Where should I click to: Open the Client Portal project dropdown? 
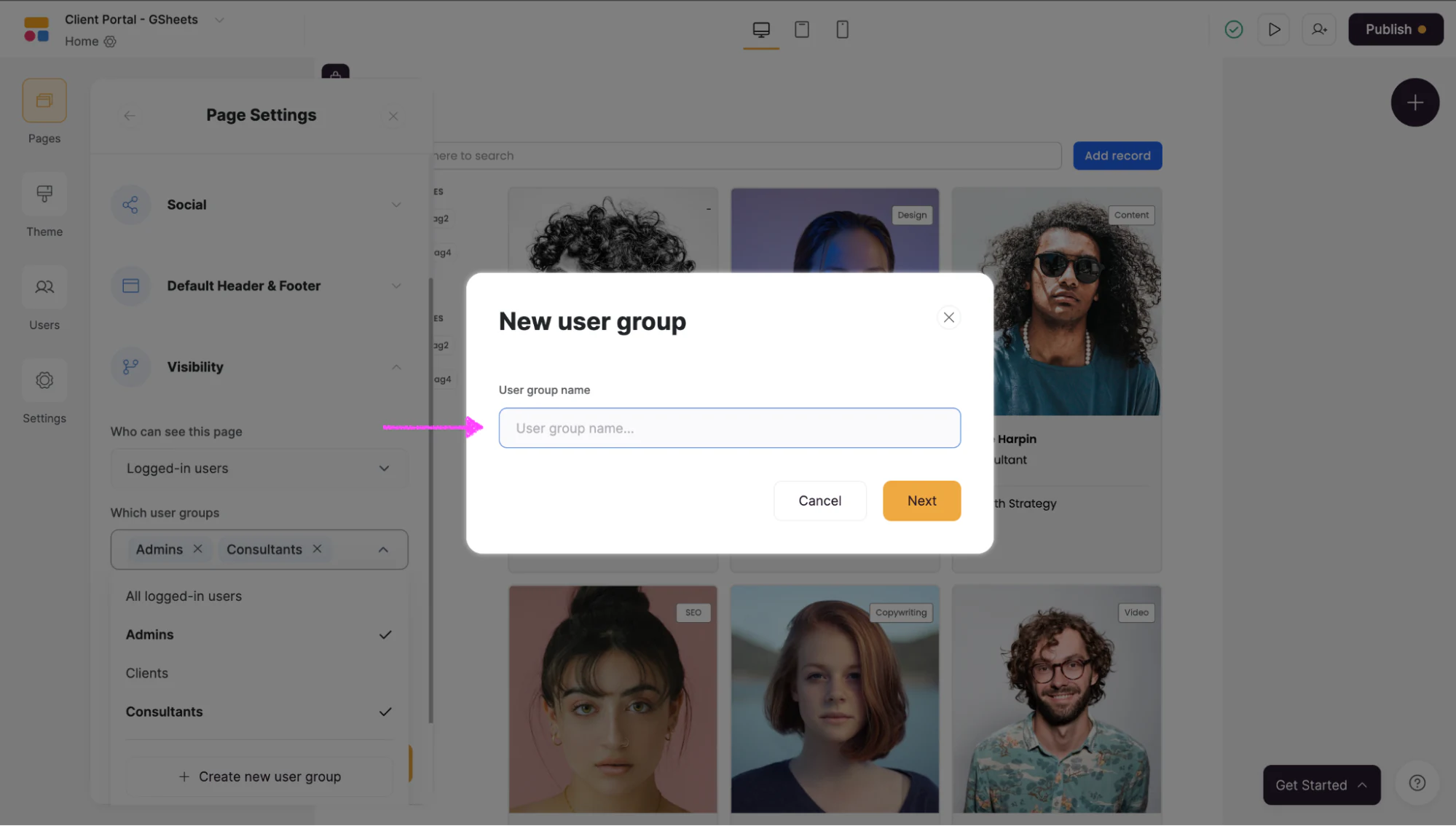(219, 20)
